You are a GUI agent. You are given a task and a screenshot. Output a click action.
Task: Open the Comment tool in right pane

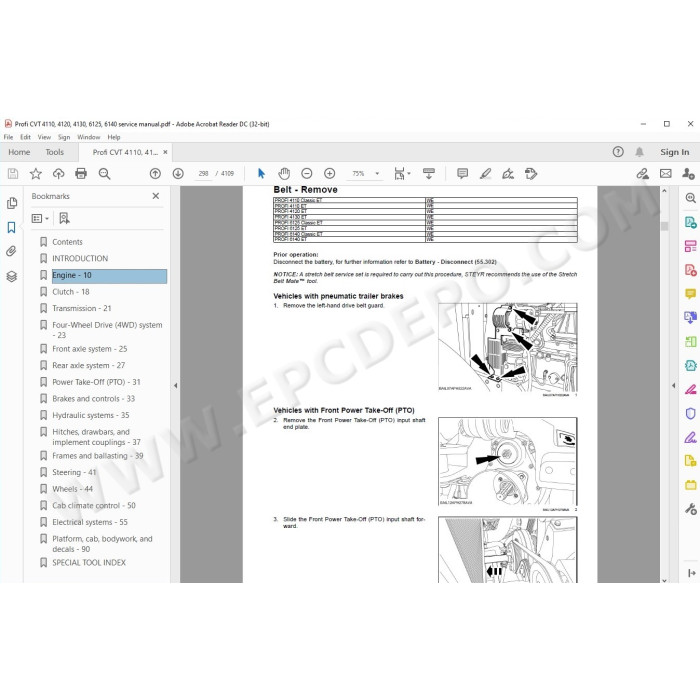coord(691,293)
